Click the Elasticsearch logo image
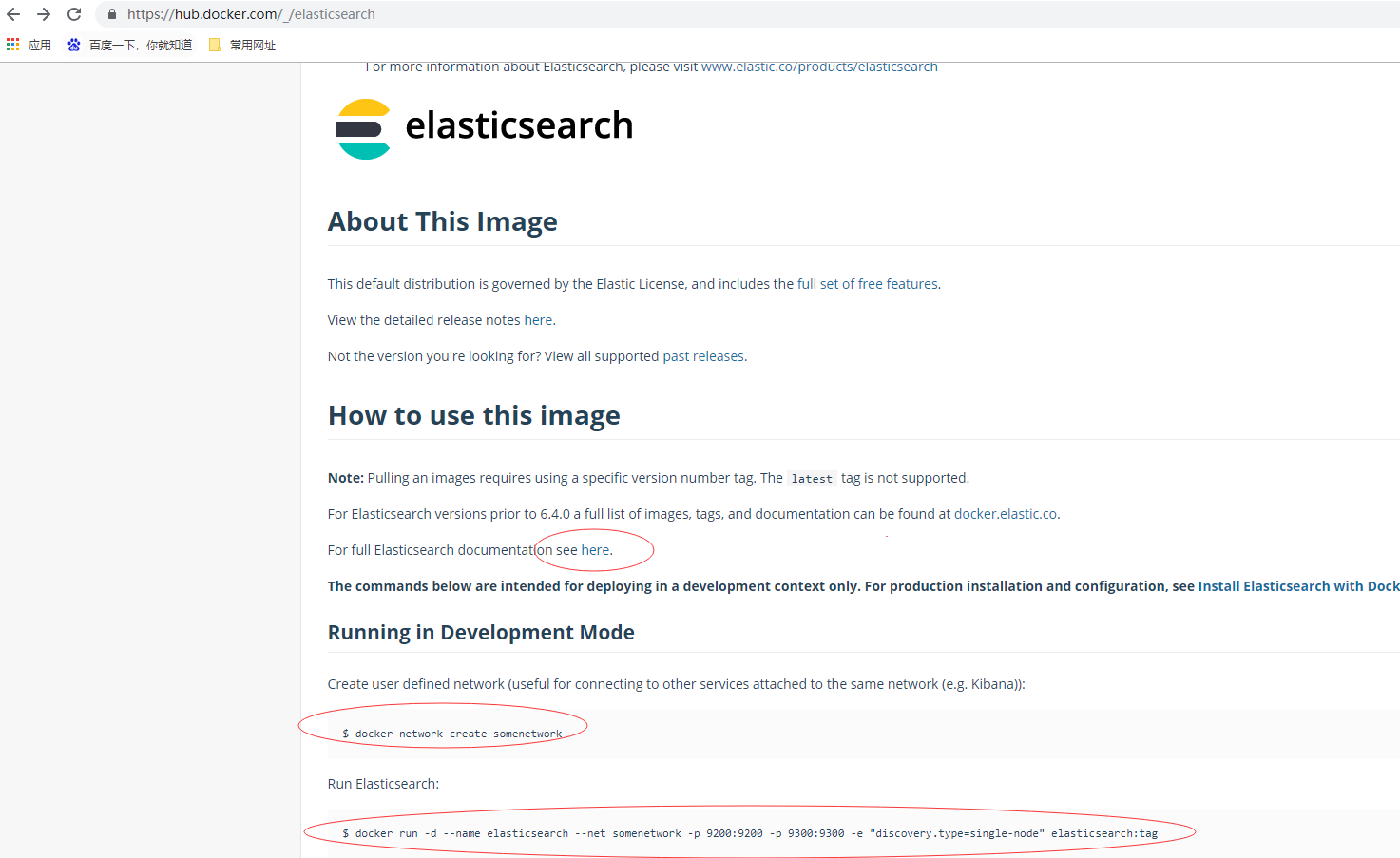The image size is (1400, 858). click(363, 129)
